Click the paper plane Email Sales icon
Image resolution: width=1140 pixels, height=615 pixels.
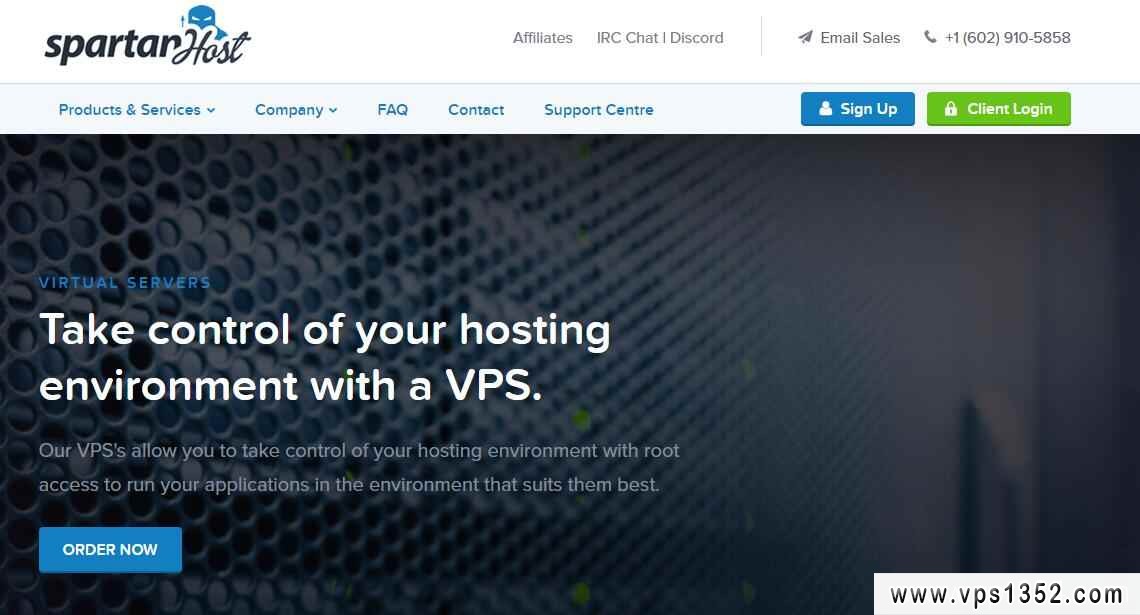[x=805, y=37]
